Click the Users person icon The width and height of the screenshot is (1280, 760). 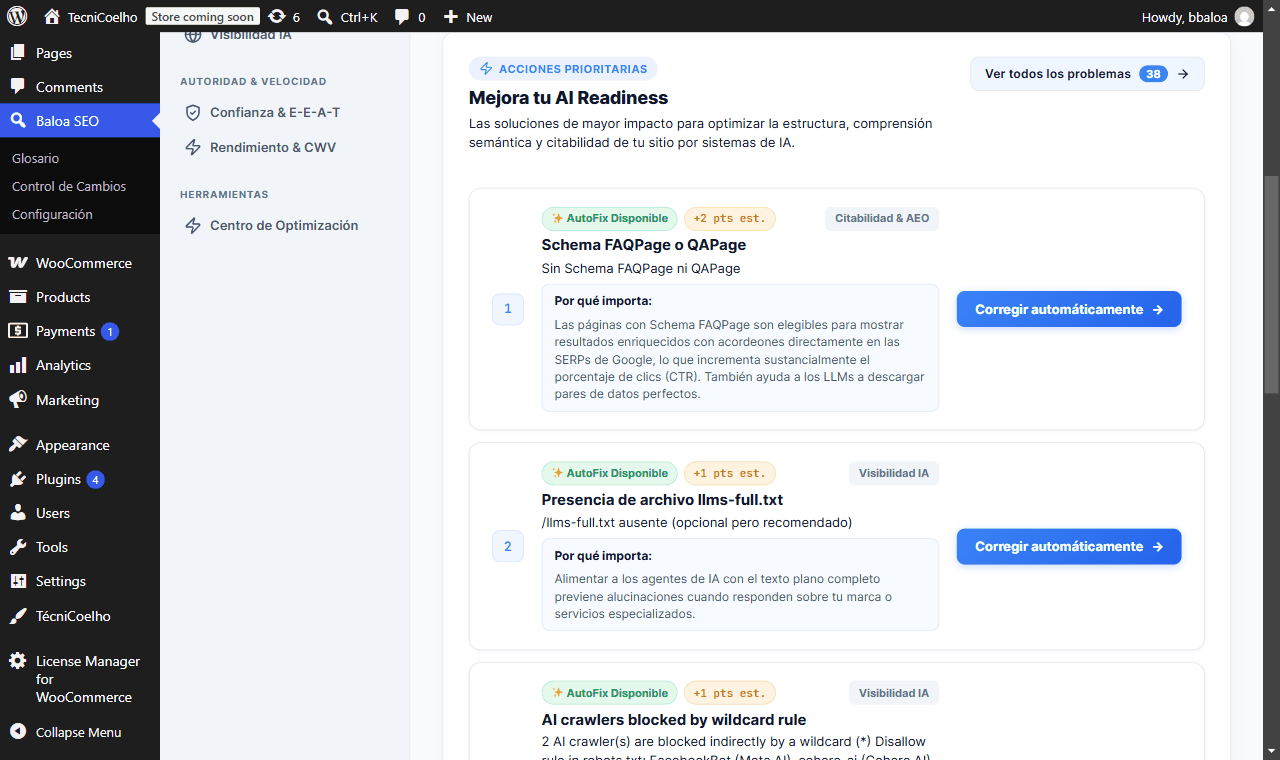tap(18, 513)
